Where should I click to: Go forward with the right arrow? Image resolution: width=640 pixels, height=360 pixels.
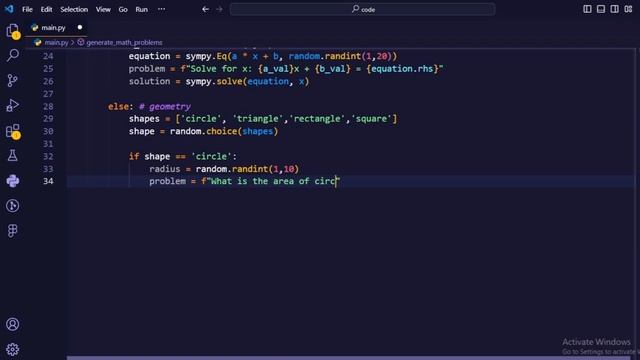tap(220, 9)
